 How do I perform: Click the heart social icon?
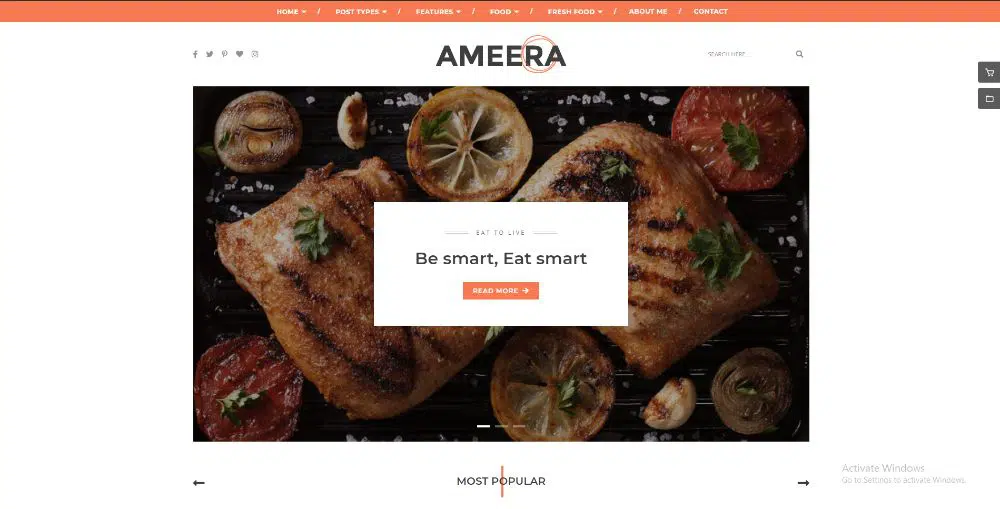click(x=239, y=54)
